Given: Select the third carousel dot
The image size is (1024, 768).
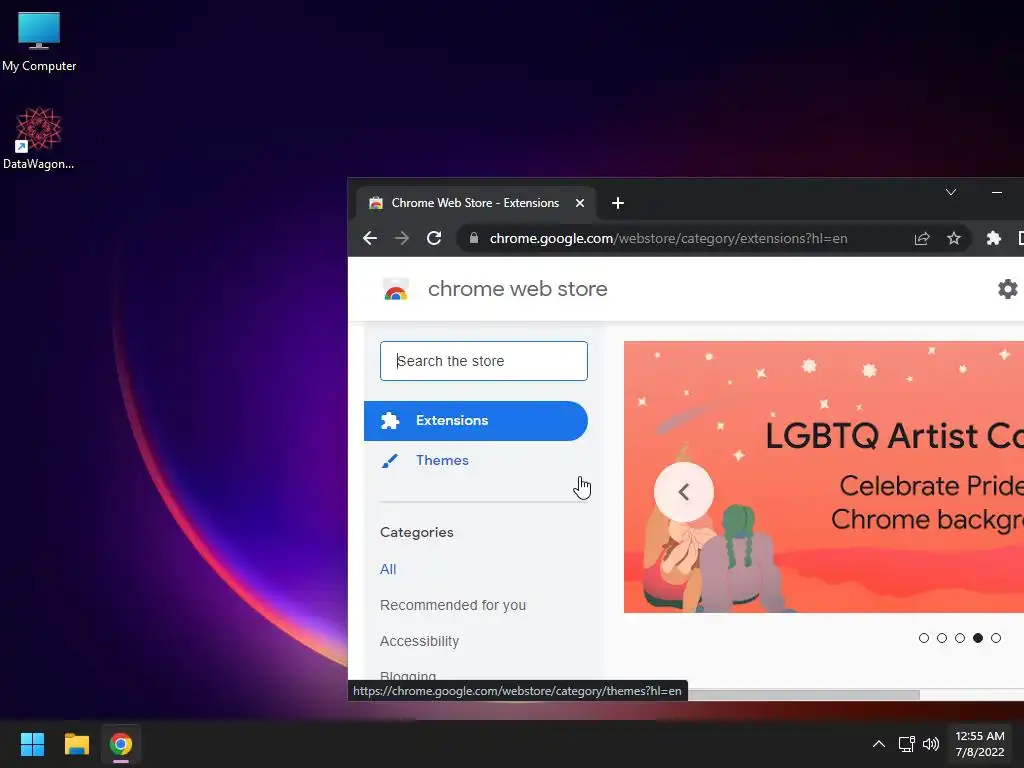Looking at the screenshot, I should point(959,638).
